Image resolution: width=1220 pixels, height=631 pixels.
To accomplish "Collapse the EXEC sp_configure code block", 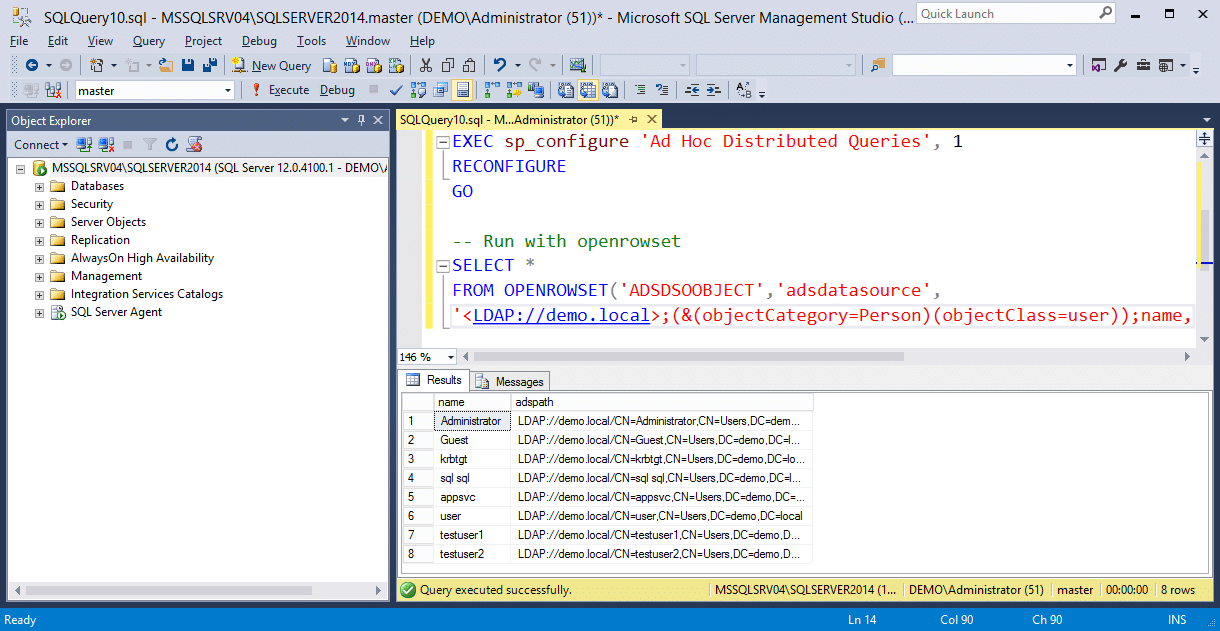I will [443, 142].
